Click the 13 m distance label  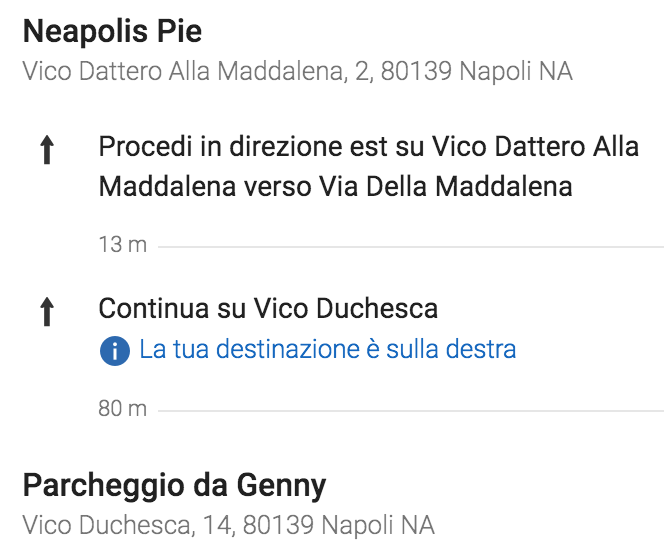tap(123, 245)
